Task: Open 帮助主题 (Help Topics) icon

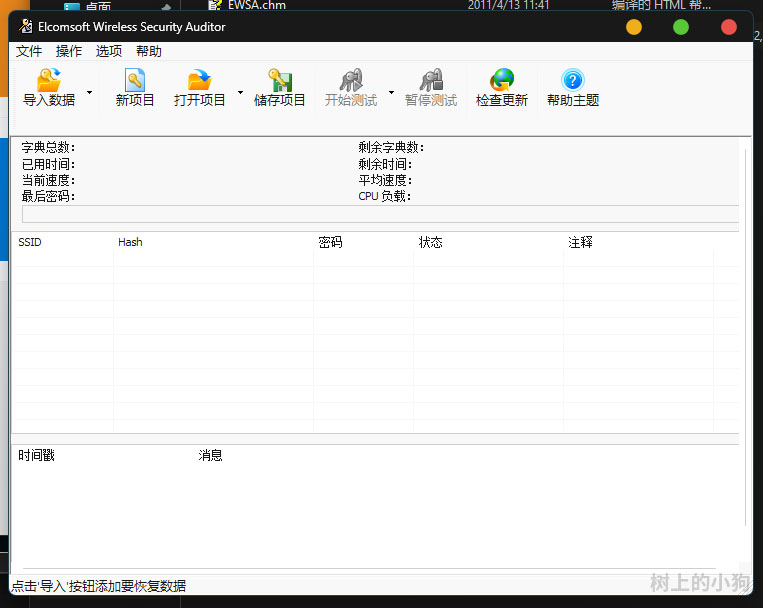Action: tap(572, 82)
